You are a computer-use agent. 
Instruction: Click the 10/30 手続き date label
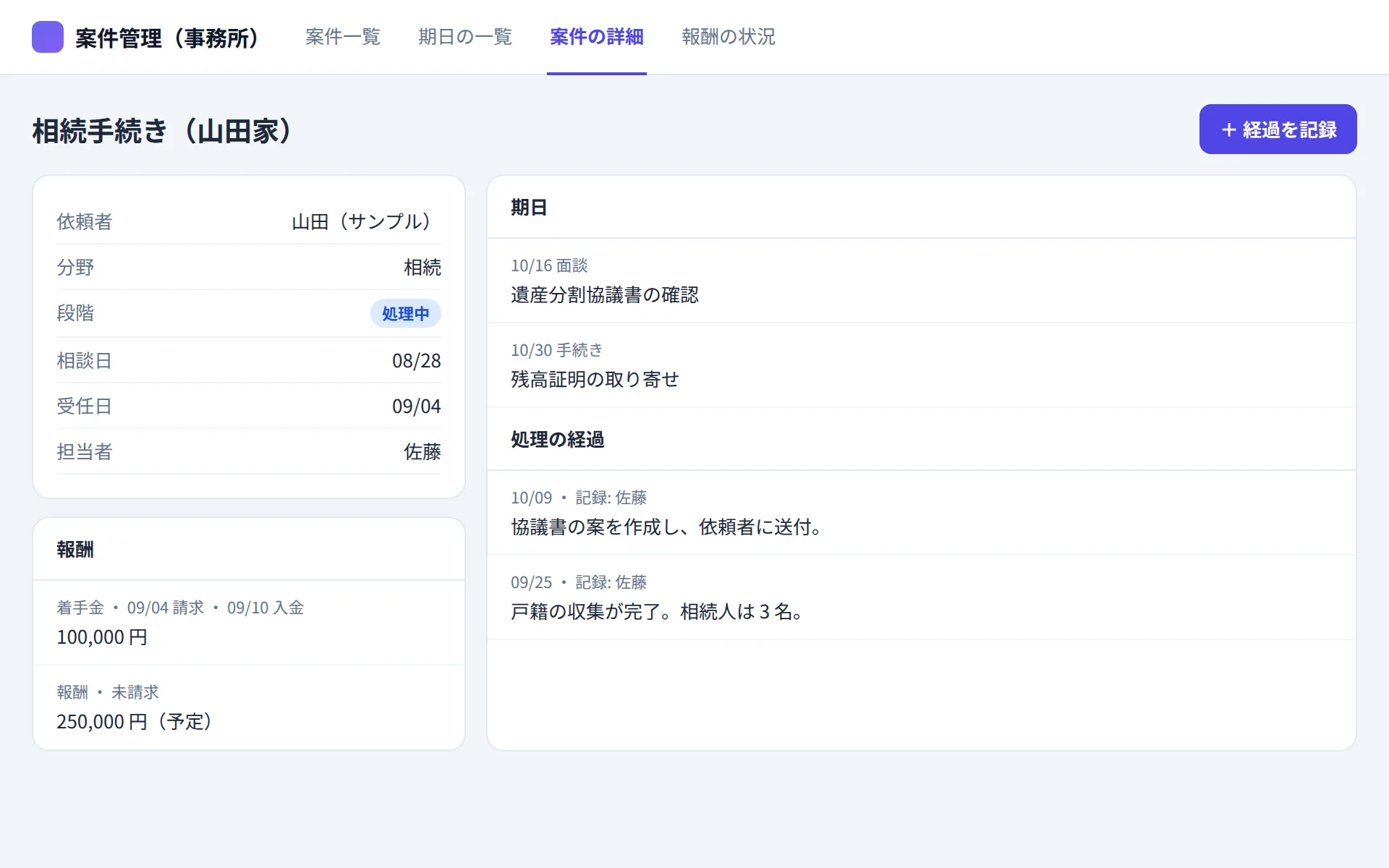[x=556, y=350]
